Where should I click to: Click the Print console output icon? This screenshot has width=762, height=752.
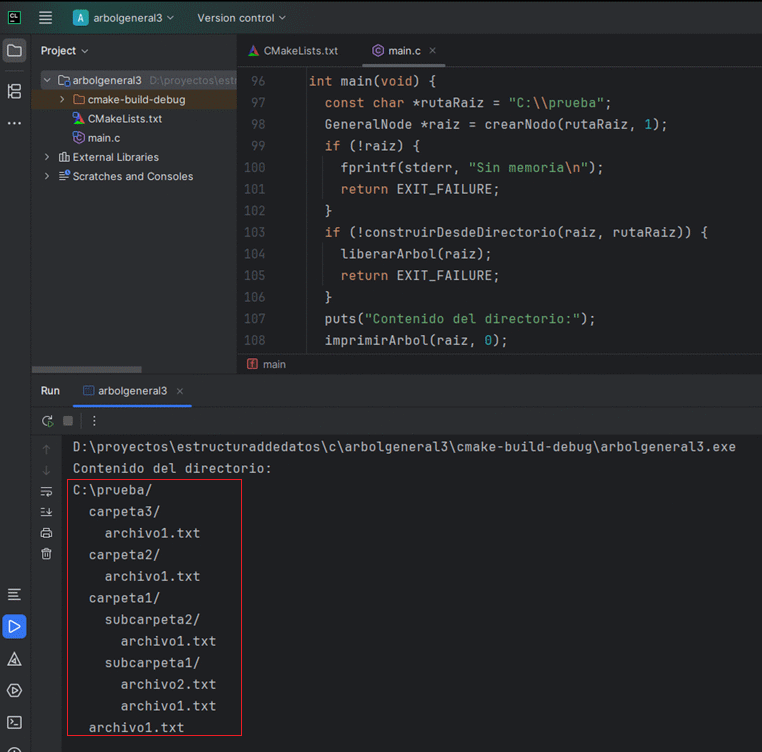coord(46,533)
